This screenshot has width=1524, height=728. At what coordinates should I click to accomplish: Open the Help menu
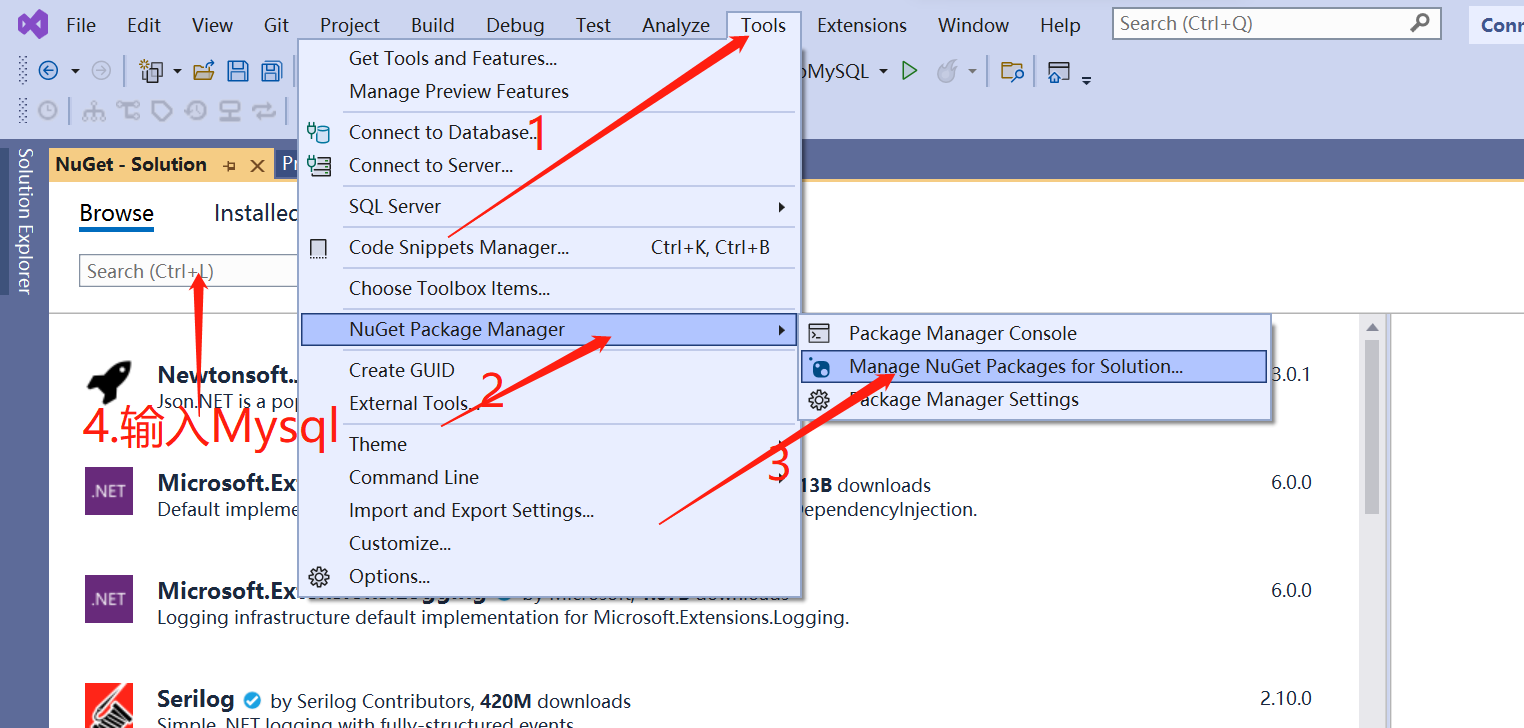1060,25
